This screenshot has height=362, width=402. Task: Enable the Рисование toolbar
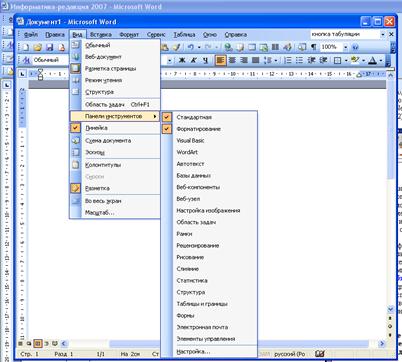209,257
